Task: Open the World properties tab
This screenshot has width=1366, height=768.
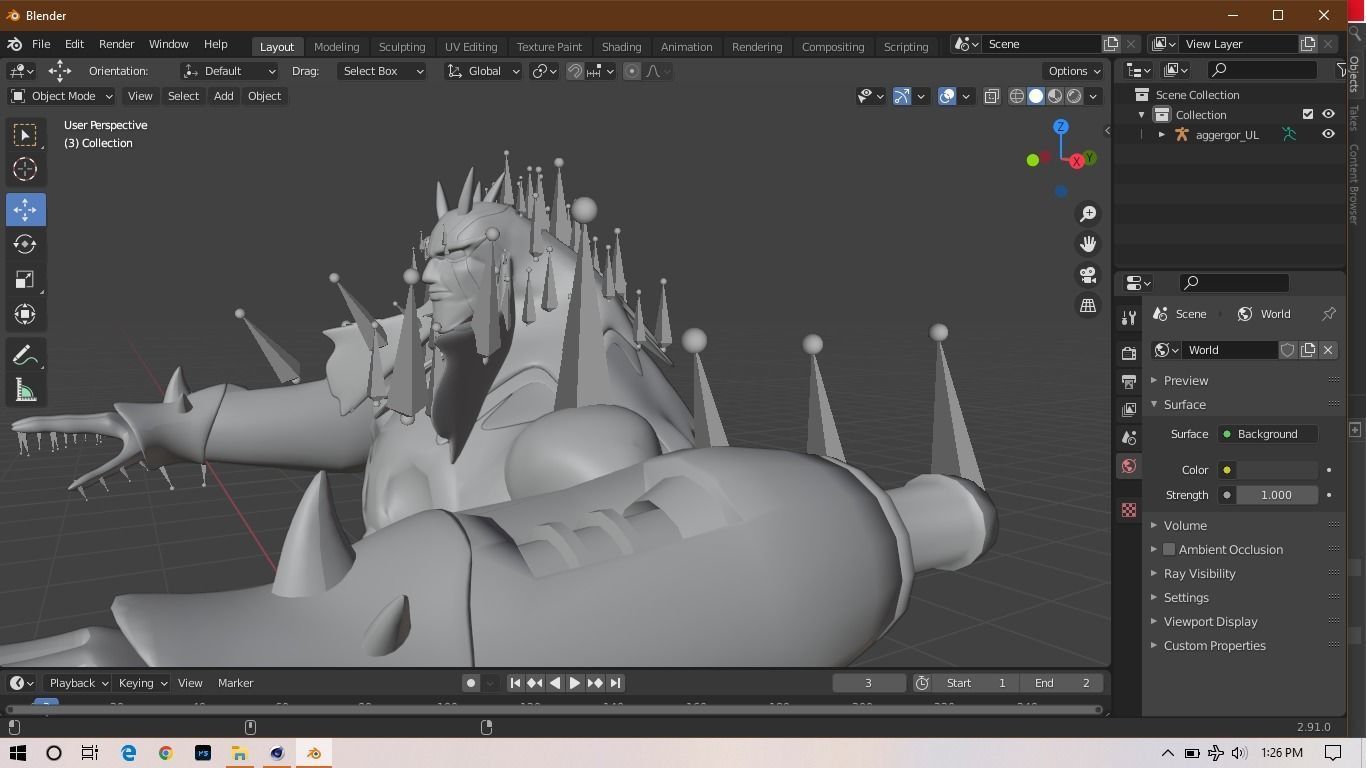Action: (x=1129, y=465)
